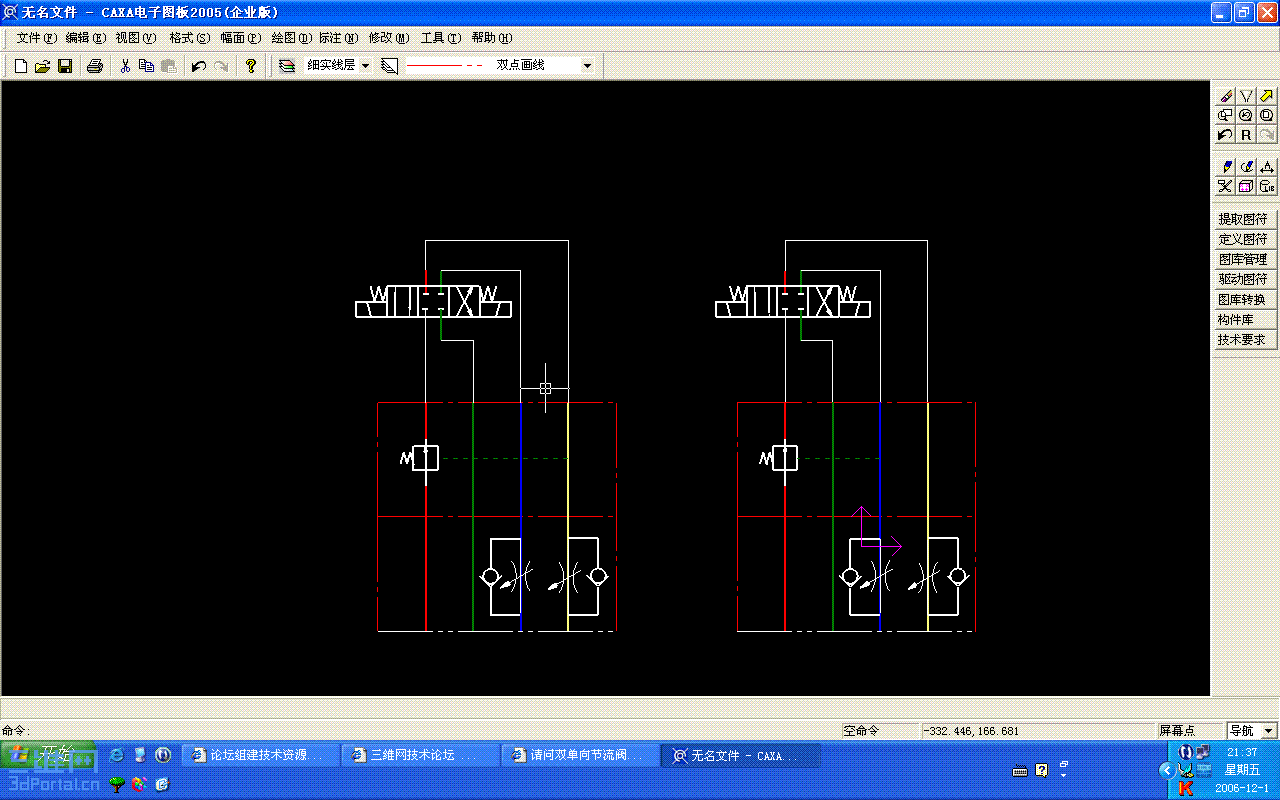1280x800 pixels.
Task: Select the yellow arrow tool in right panel
Action: coord(1267,96)
